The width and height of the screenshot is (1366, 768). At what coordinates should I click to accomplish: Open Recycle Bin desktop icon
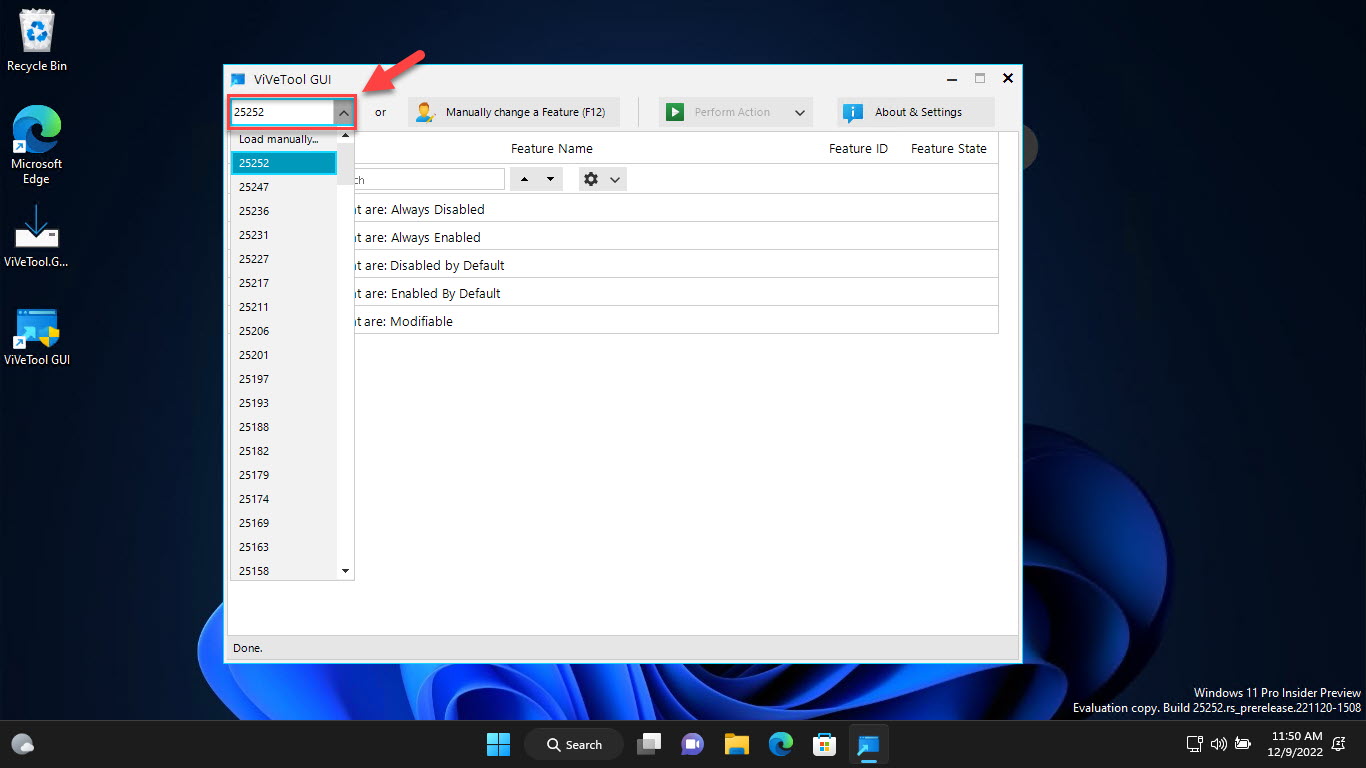click(x=37, y=40)
